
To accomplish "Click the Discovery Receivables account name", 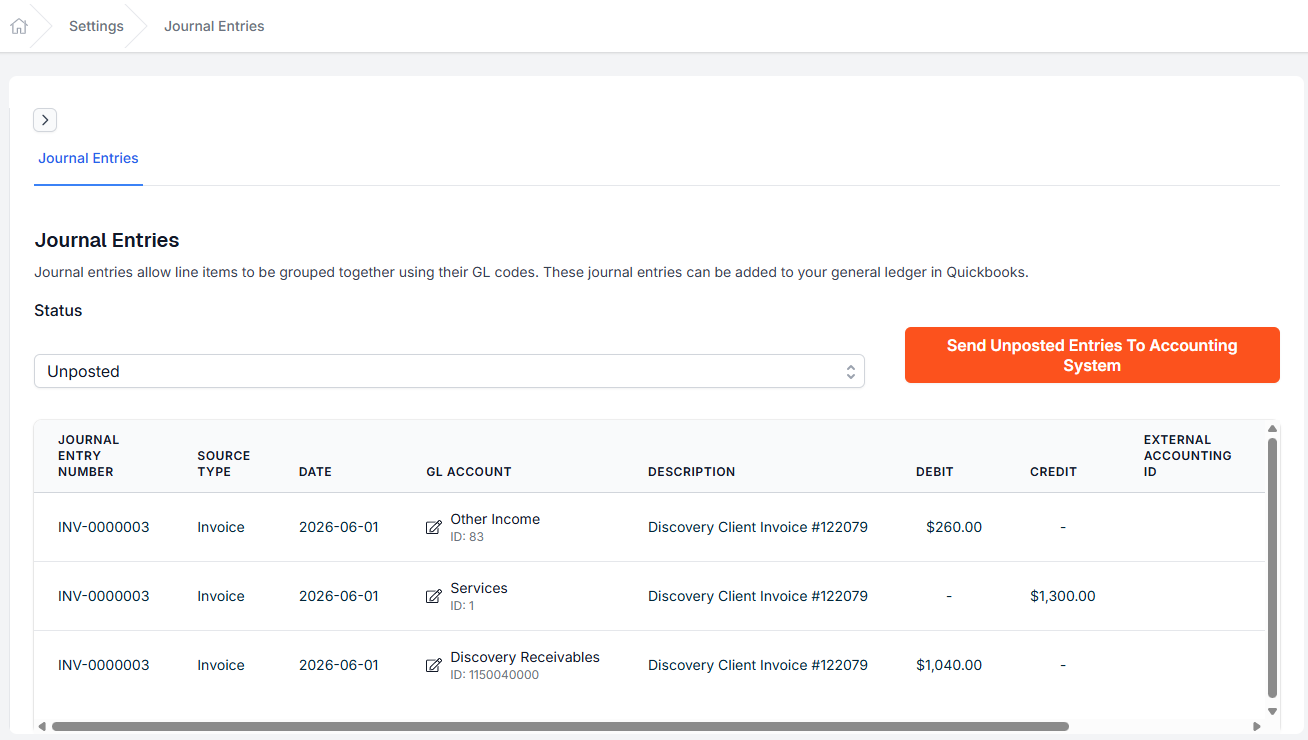I will coord(525,657).
